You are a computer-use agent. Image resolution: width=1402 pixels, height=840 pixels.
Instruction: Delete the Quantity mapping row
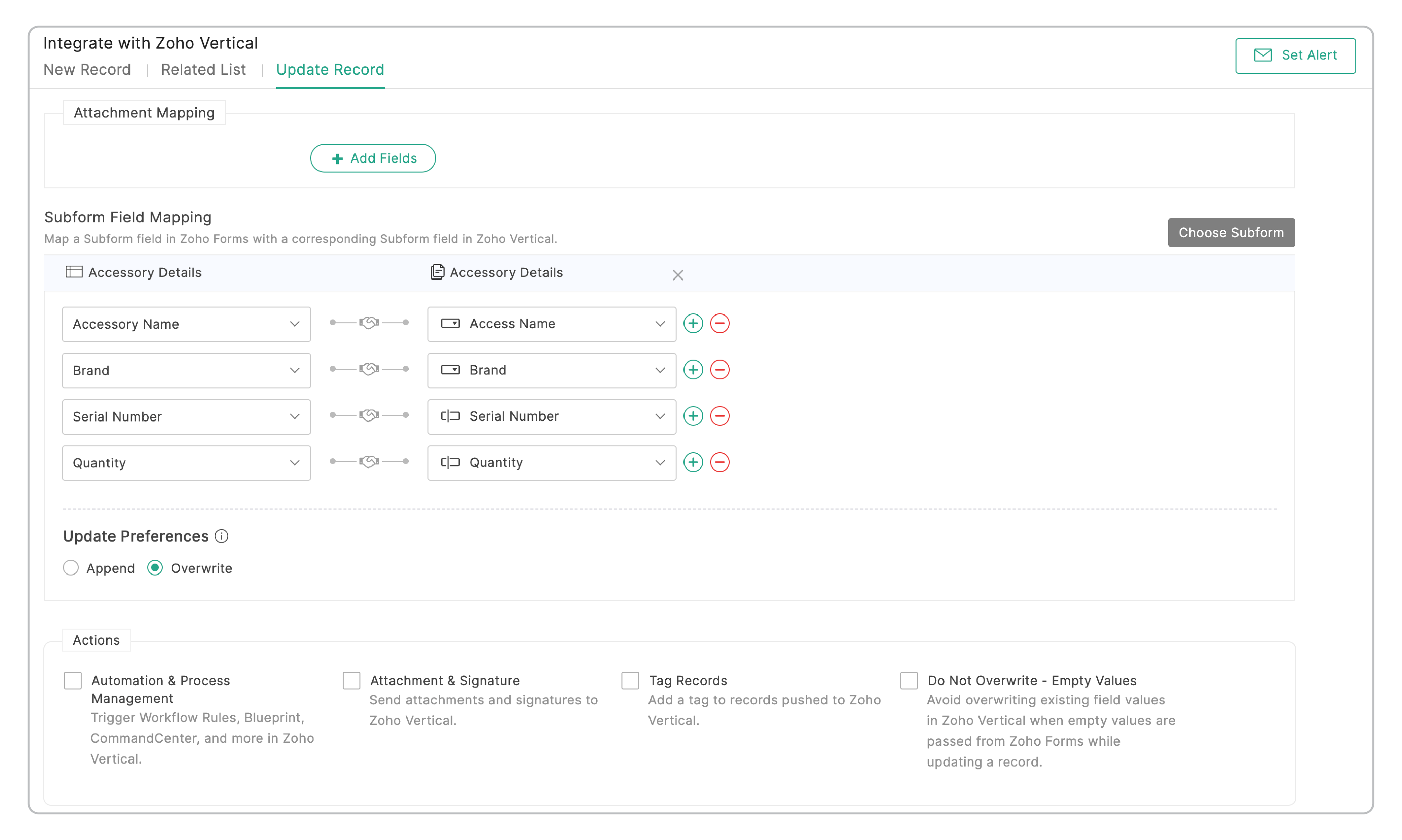(x=720, y=463)
